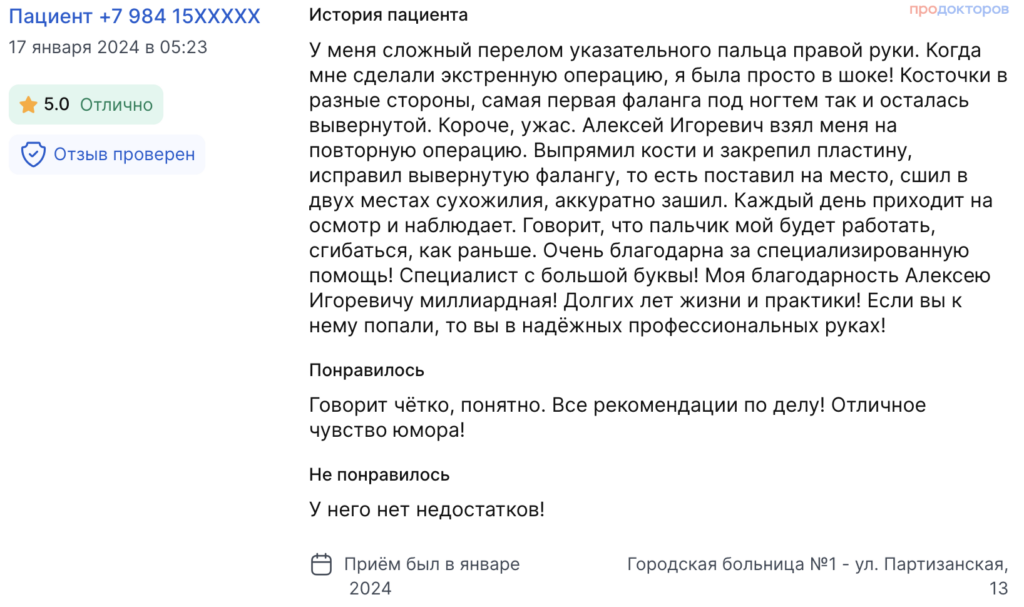Open the 'Городская больница №1' clinic address
This screenshot has width=1024, height=607.
(x=818, y=576)
